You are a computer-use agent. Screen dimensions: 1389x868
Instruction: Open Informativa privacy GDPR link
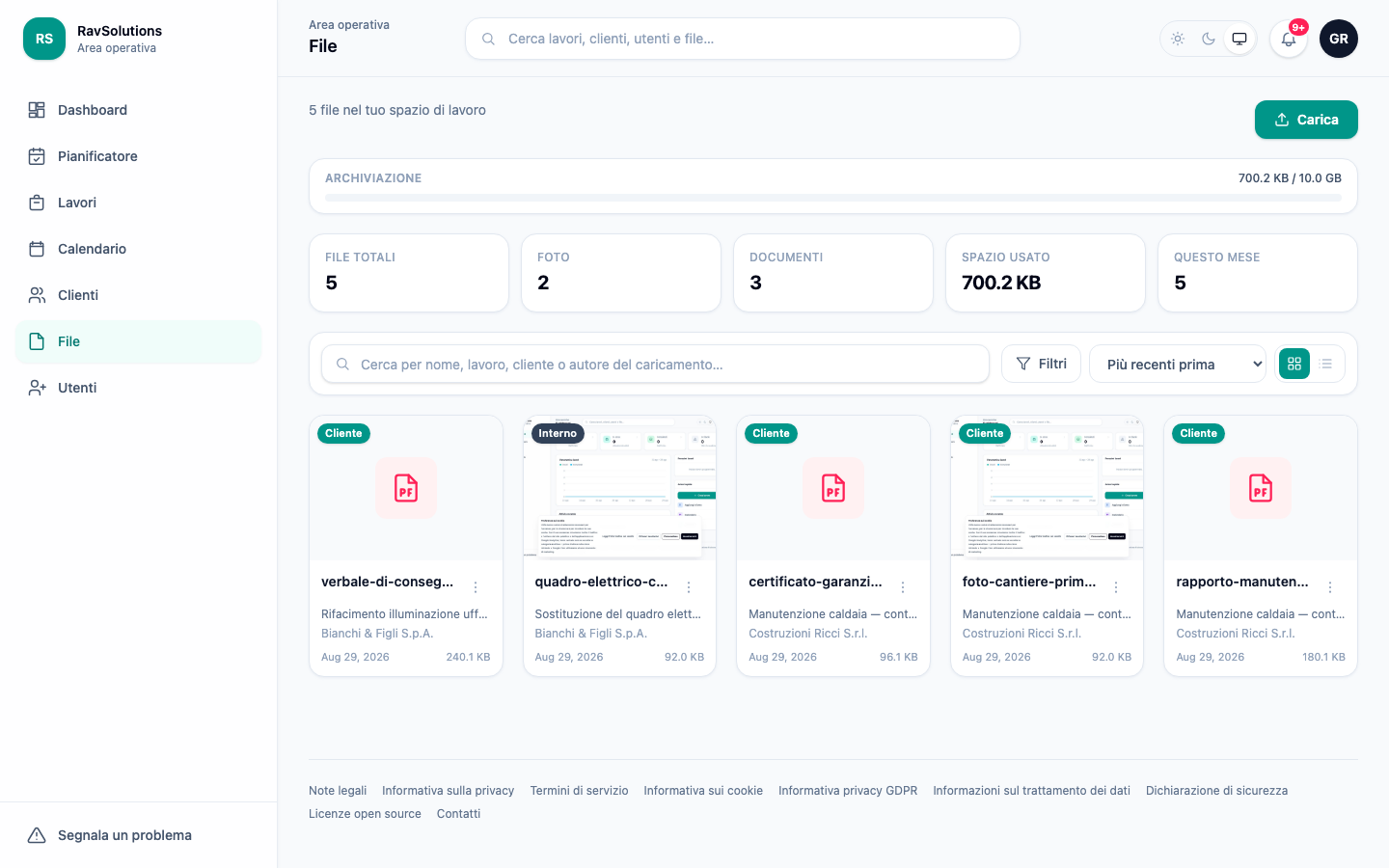tap(848, 791)
